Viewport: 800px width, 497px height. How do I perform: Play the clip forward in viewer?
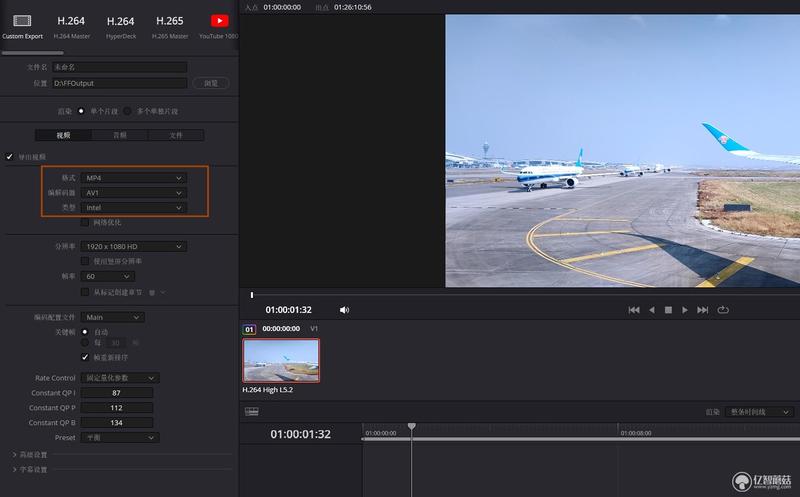pos(685,310)
